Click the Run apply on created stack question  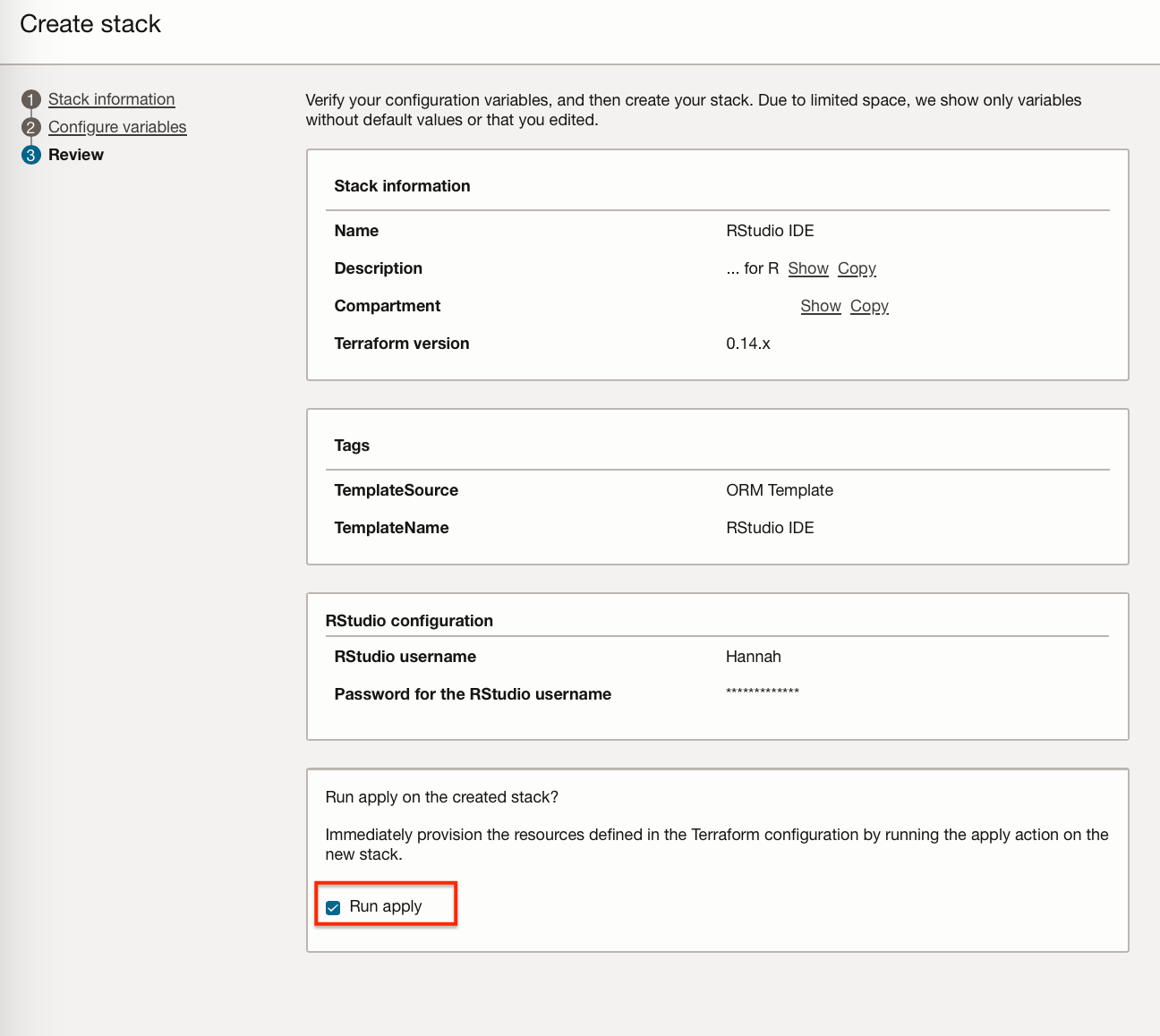442,797
